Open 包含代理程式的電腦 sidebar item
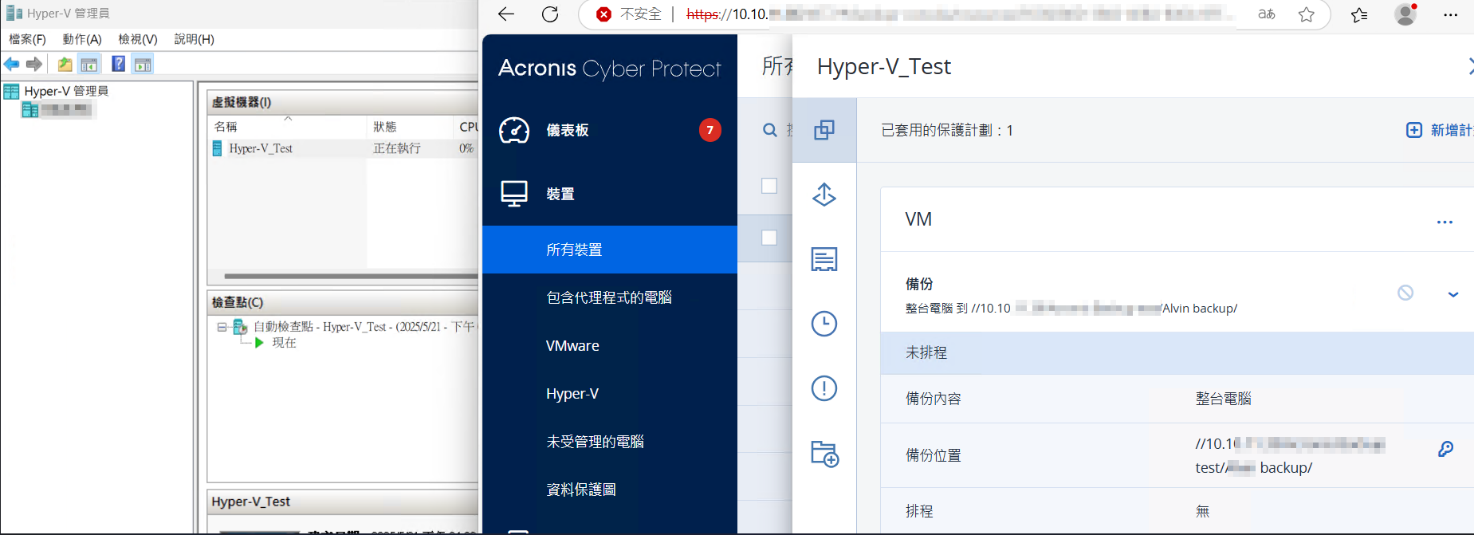The image size is (1474, 535). tap(609, 298)
